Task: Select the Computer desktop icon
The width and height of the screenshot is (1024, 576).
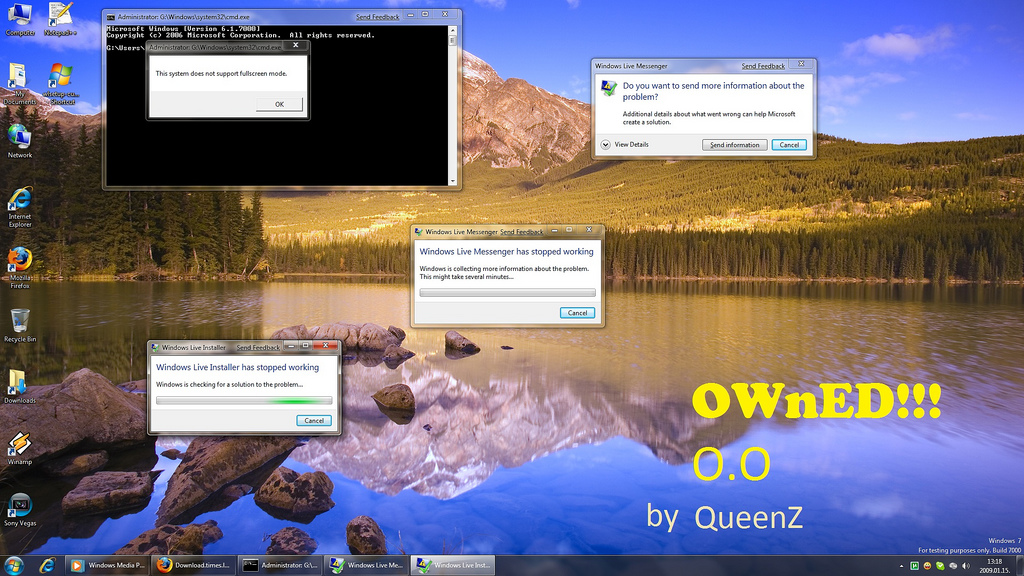Action: (x=20, y=19)
